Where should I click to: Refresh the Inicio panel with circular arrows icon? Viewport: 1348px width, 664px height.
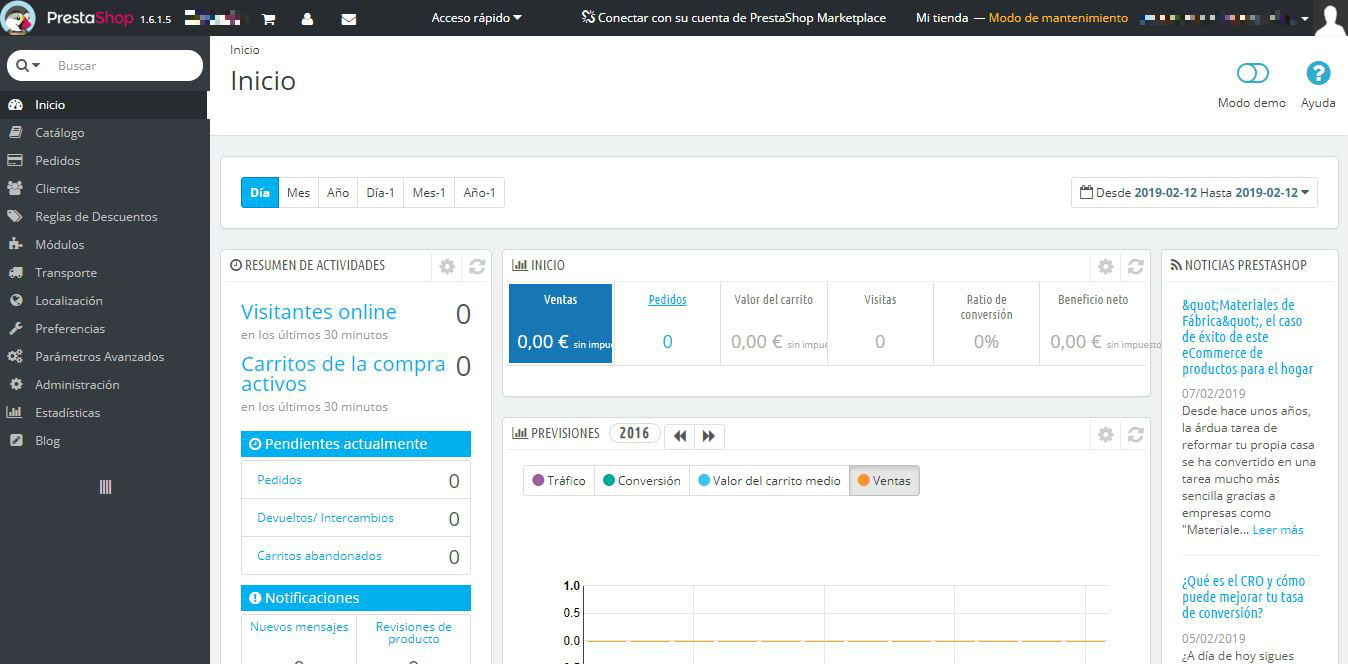pos(1135,266)
